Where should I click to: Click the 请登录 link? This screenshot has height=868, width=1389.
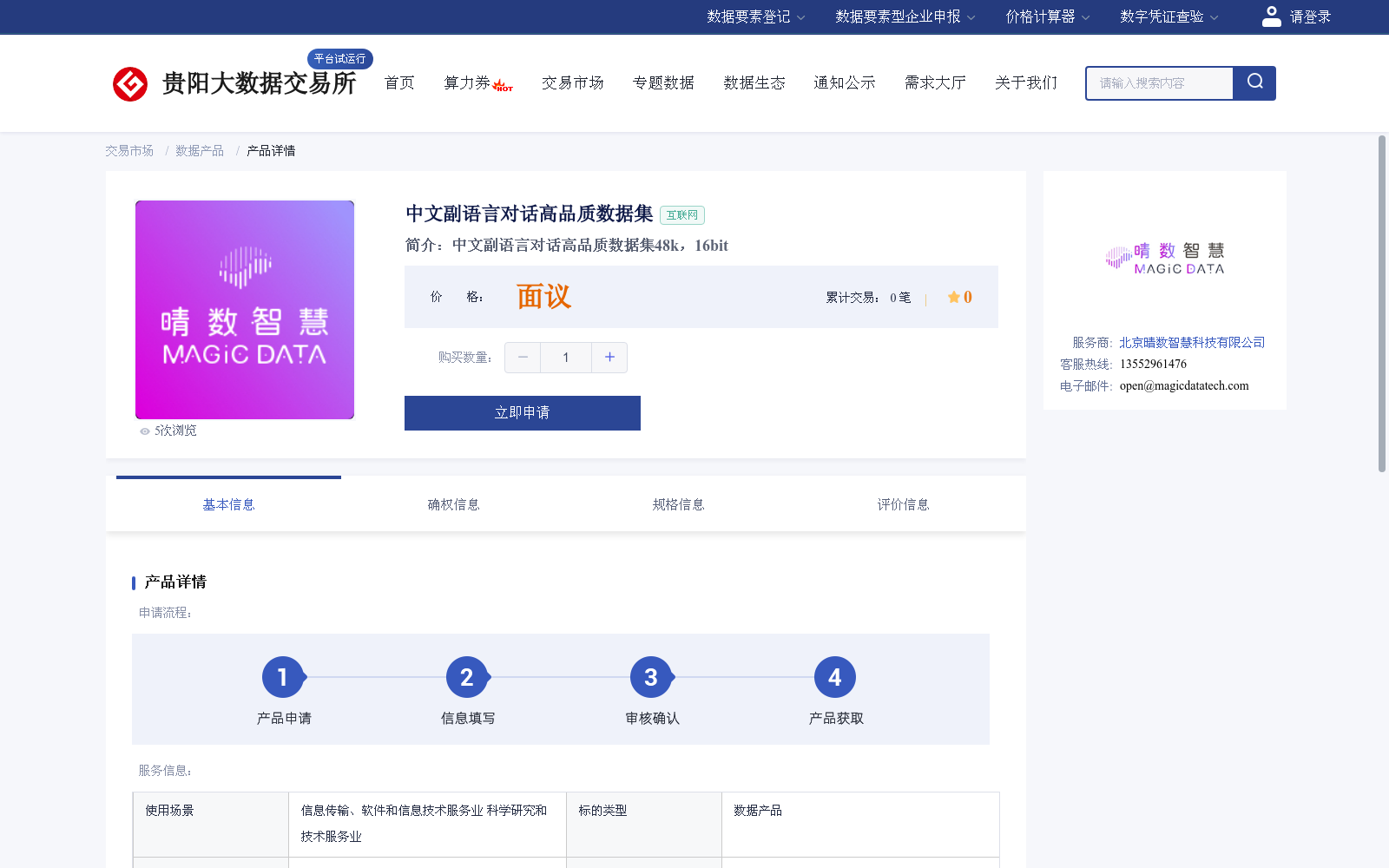(1310, 16)
